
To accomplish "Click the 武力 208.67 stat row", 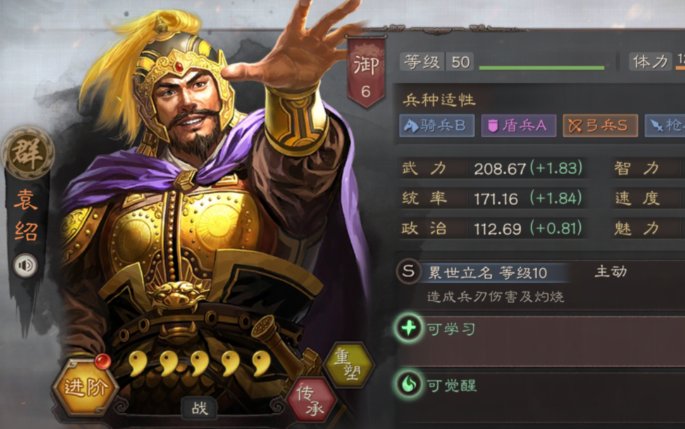I will pyautogui.click(x=493, y=168).
